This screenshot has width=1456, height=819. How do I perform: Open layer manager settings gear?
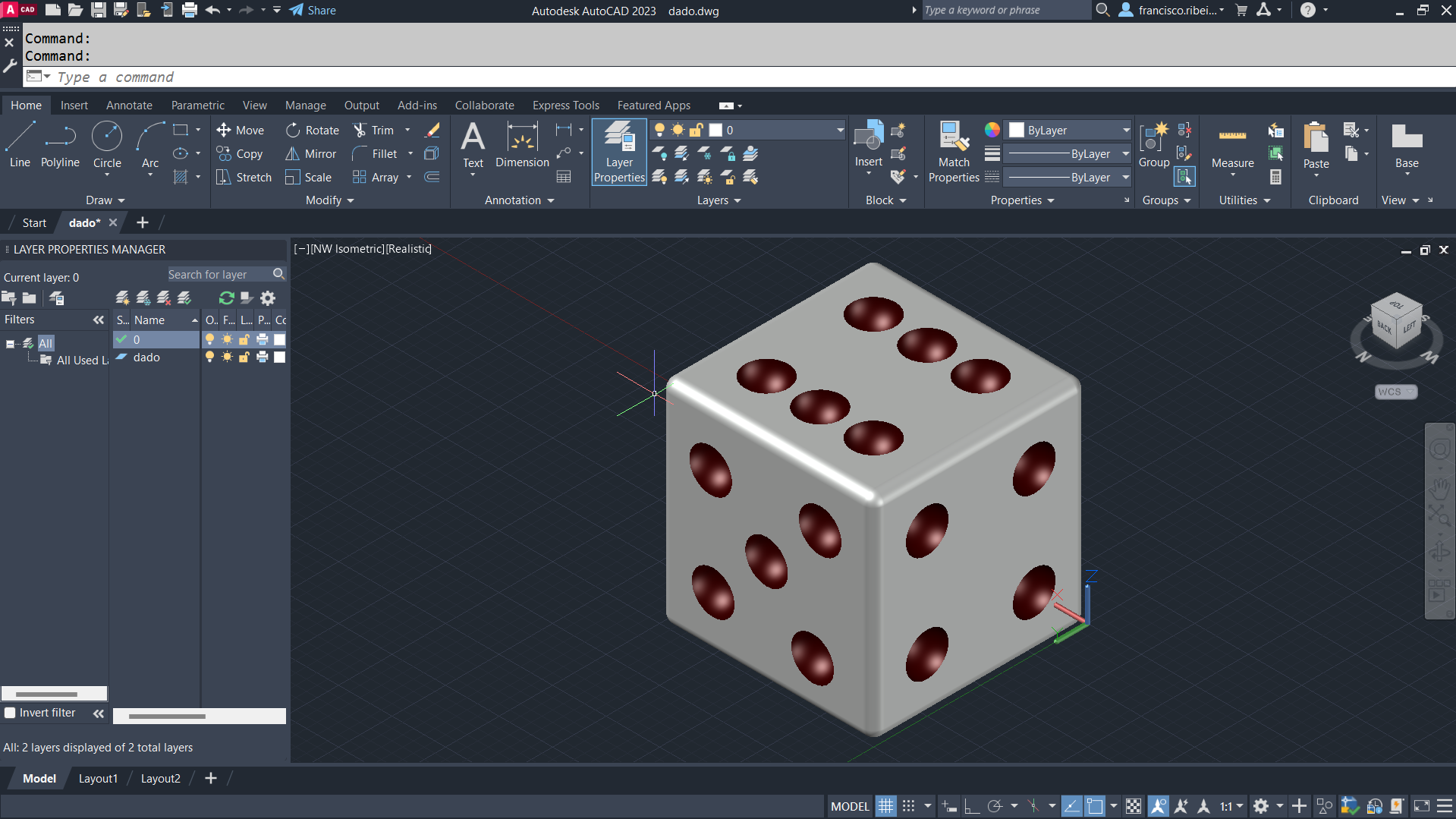pos(268,298)
